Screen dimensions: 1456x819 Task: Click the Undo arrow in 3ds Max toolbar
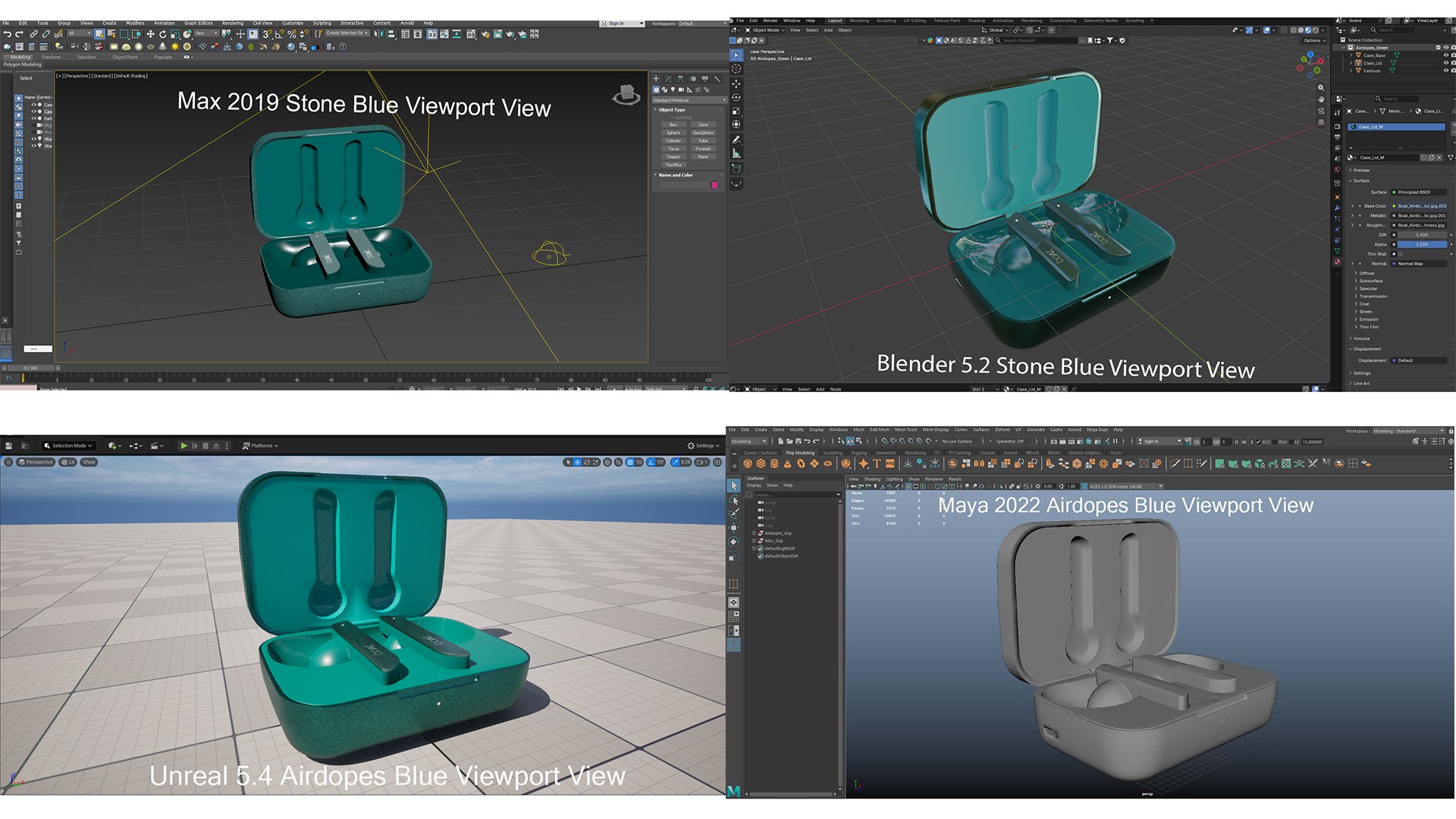(x=7, y=34)
